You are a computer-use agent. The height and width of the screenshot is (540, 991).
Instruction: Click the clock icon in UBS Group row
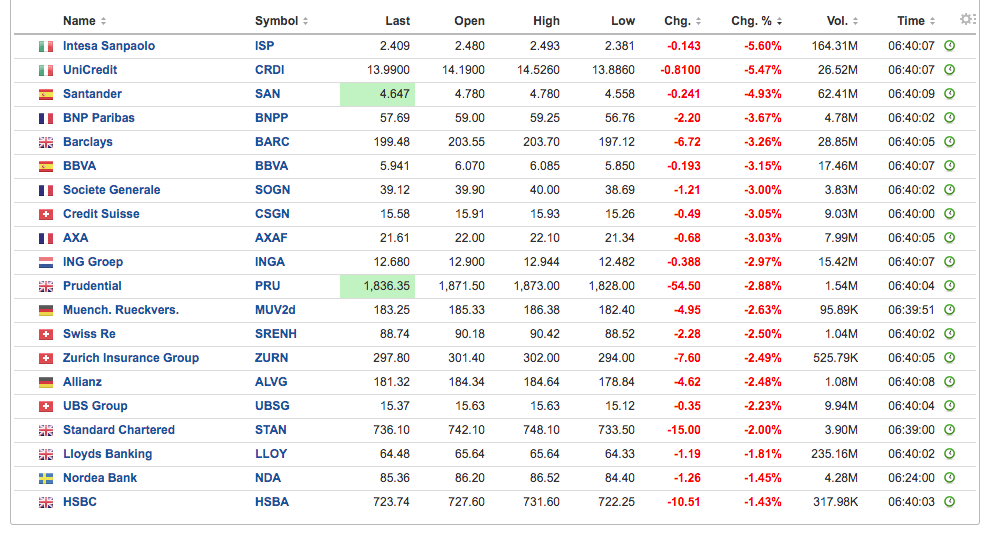pyautogui.click(x=949, y=406)
